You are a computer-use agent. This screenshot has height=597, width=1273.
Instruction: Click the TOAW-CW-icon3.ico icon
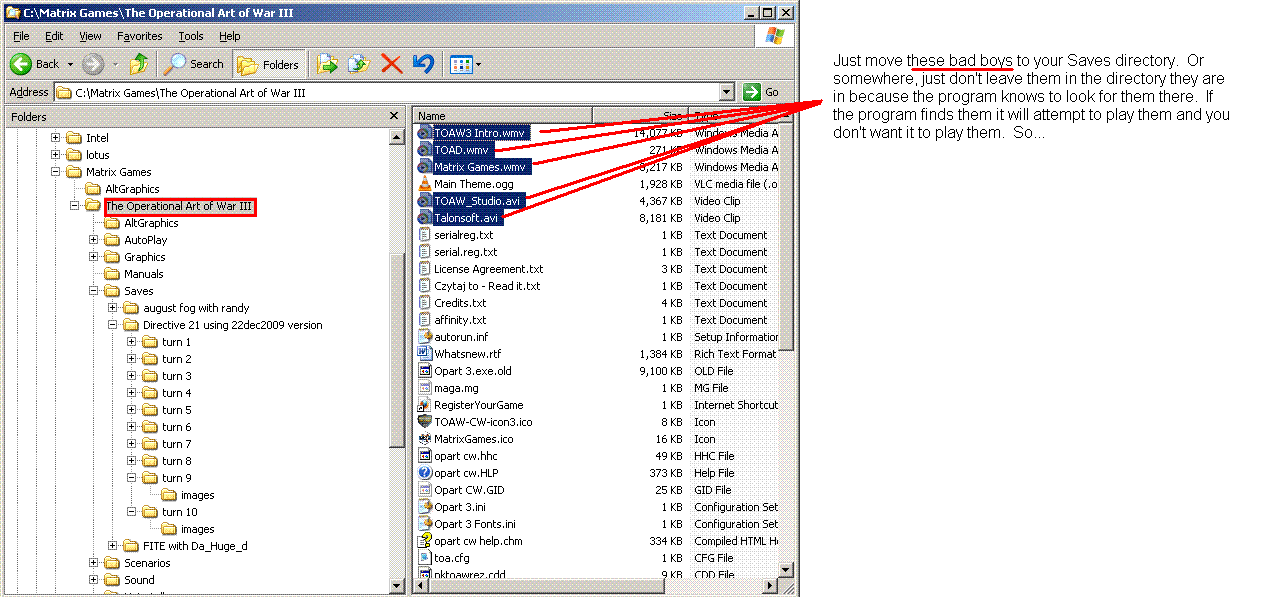click(x=424, y=422)
